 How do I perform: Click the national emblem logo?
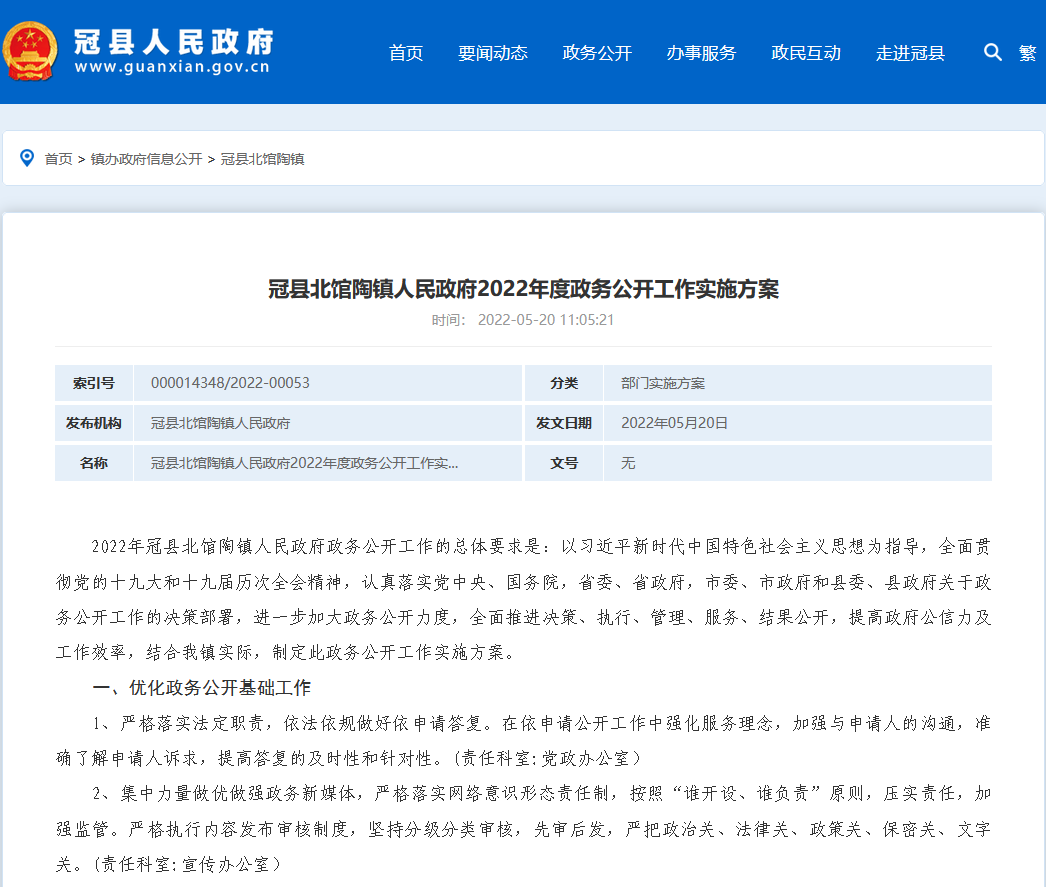pyautogui.click(x=30, y=51)
